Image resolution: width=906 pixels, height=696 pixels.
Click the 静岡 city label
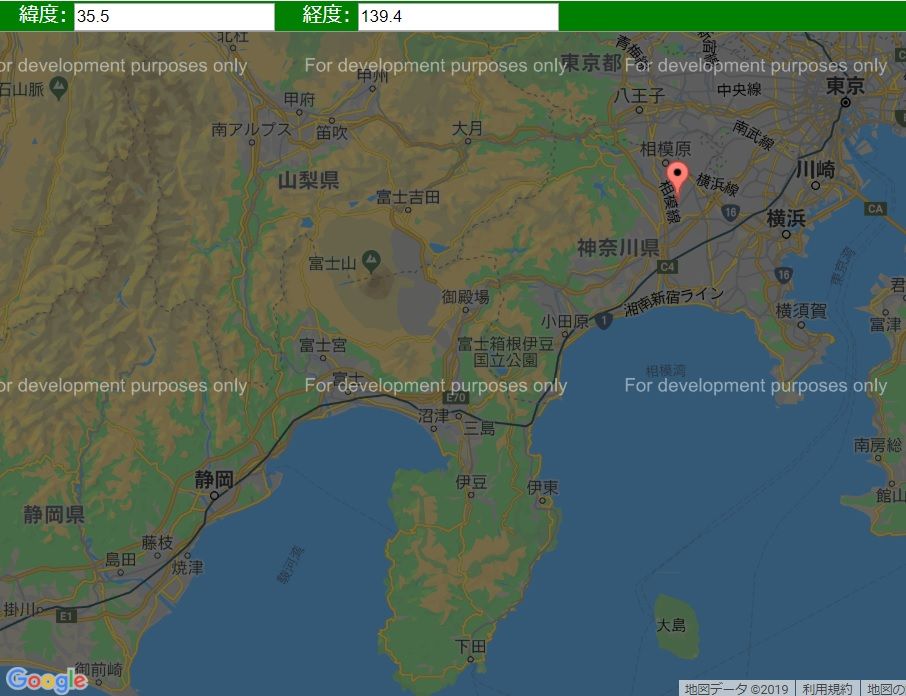tap(214, 479)
